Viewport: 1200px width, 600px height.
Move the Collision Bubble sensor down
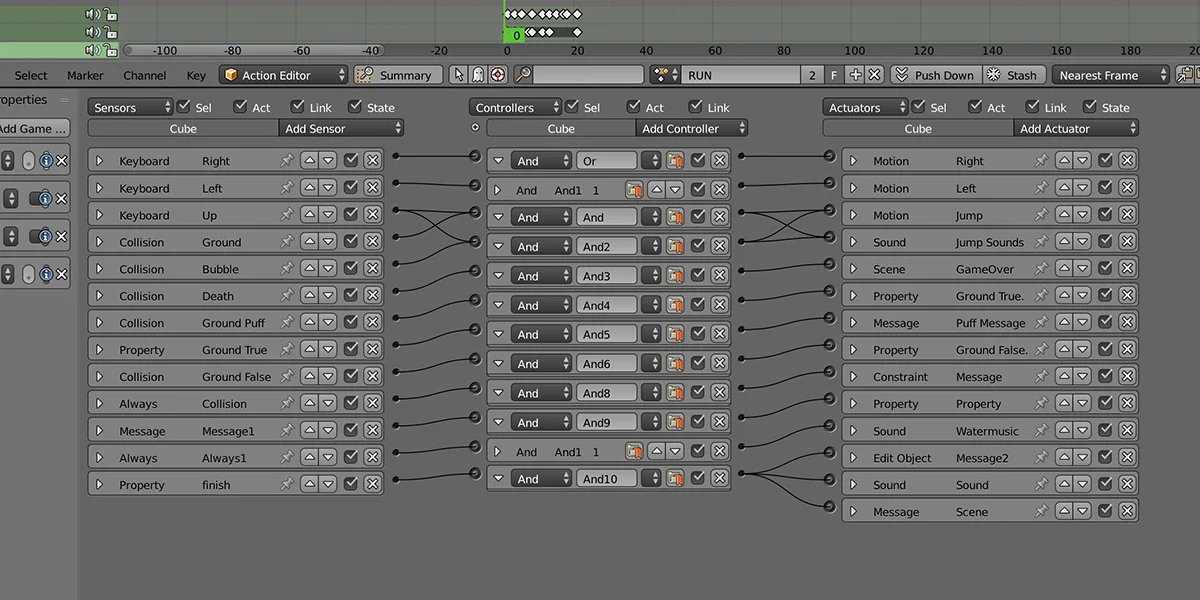click(x=327, y=268)
